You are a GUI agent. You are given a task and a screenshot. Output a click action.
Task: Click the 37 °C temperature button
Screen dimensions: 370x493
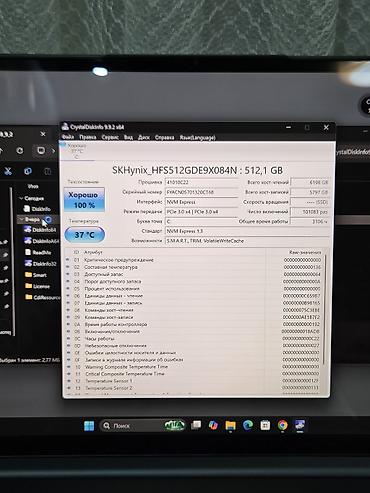tap(85, 235)
